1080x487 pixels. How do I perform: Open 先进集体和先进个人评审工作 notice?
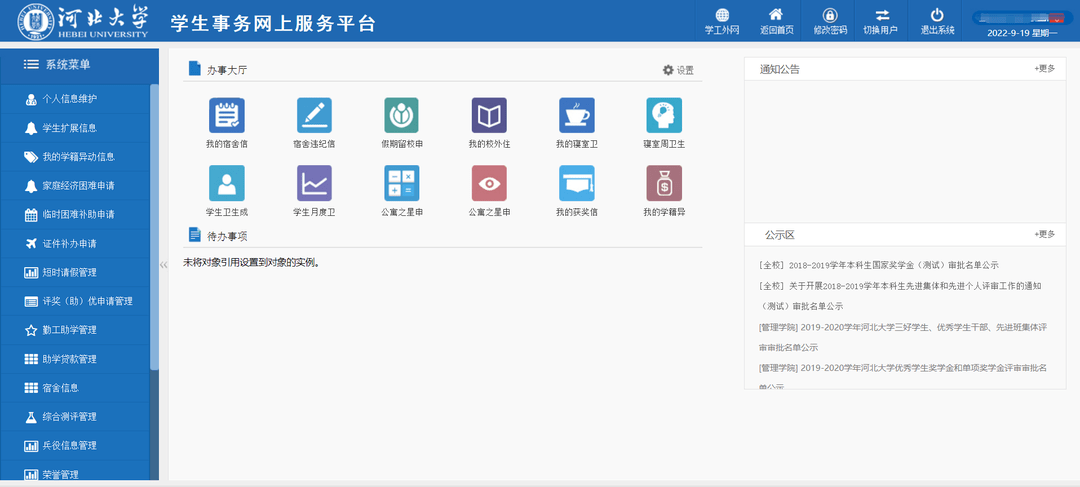(x=900, y=296)
